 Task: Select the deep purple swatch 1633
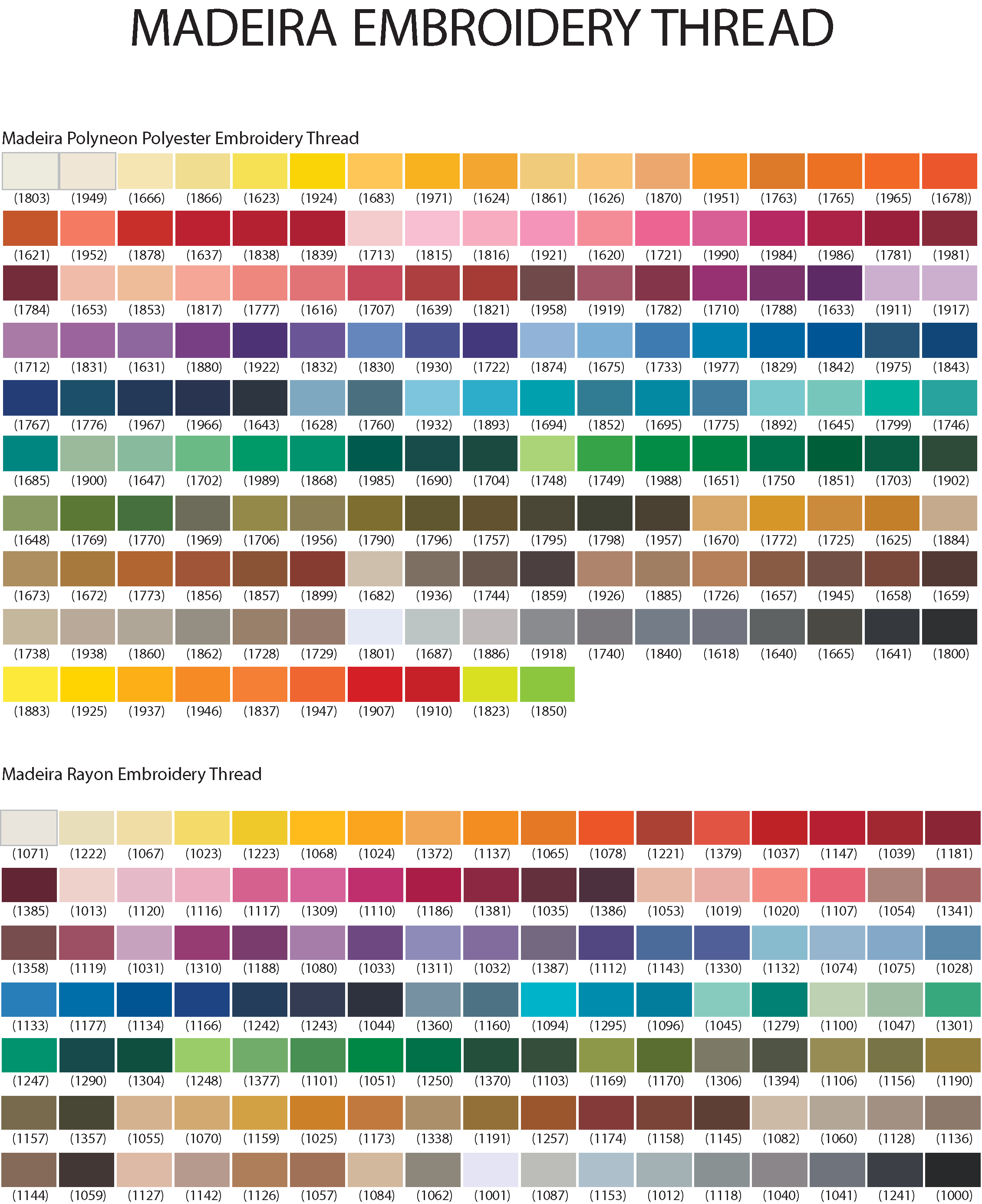coord(835,283)
